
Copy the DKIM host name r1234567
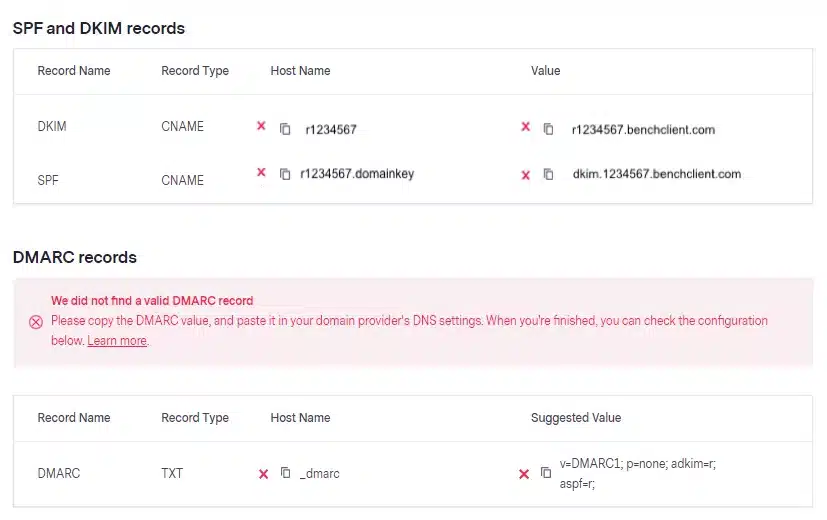pos(285,129)
